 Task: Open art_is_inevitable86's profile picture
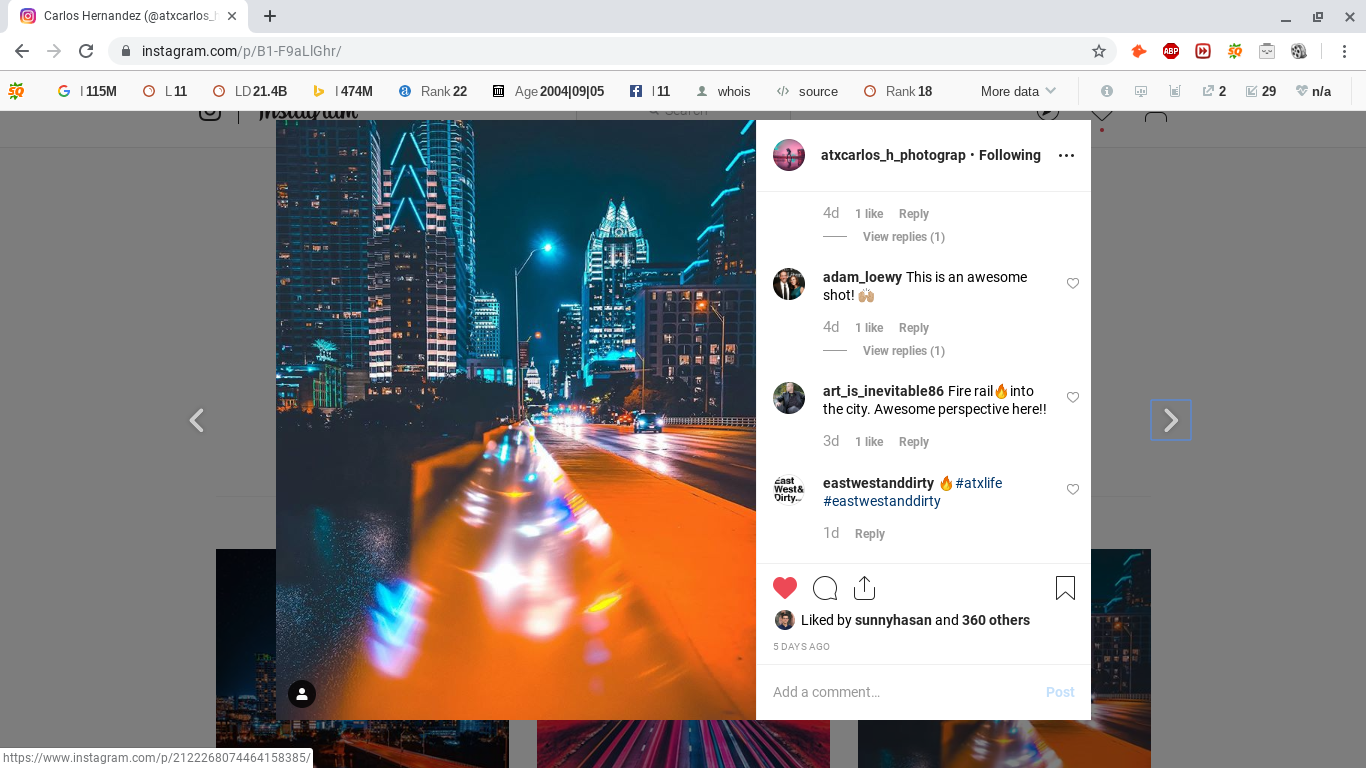[x=789, y=398]
